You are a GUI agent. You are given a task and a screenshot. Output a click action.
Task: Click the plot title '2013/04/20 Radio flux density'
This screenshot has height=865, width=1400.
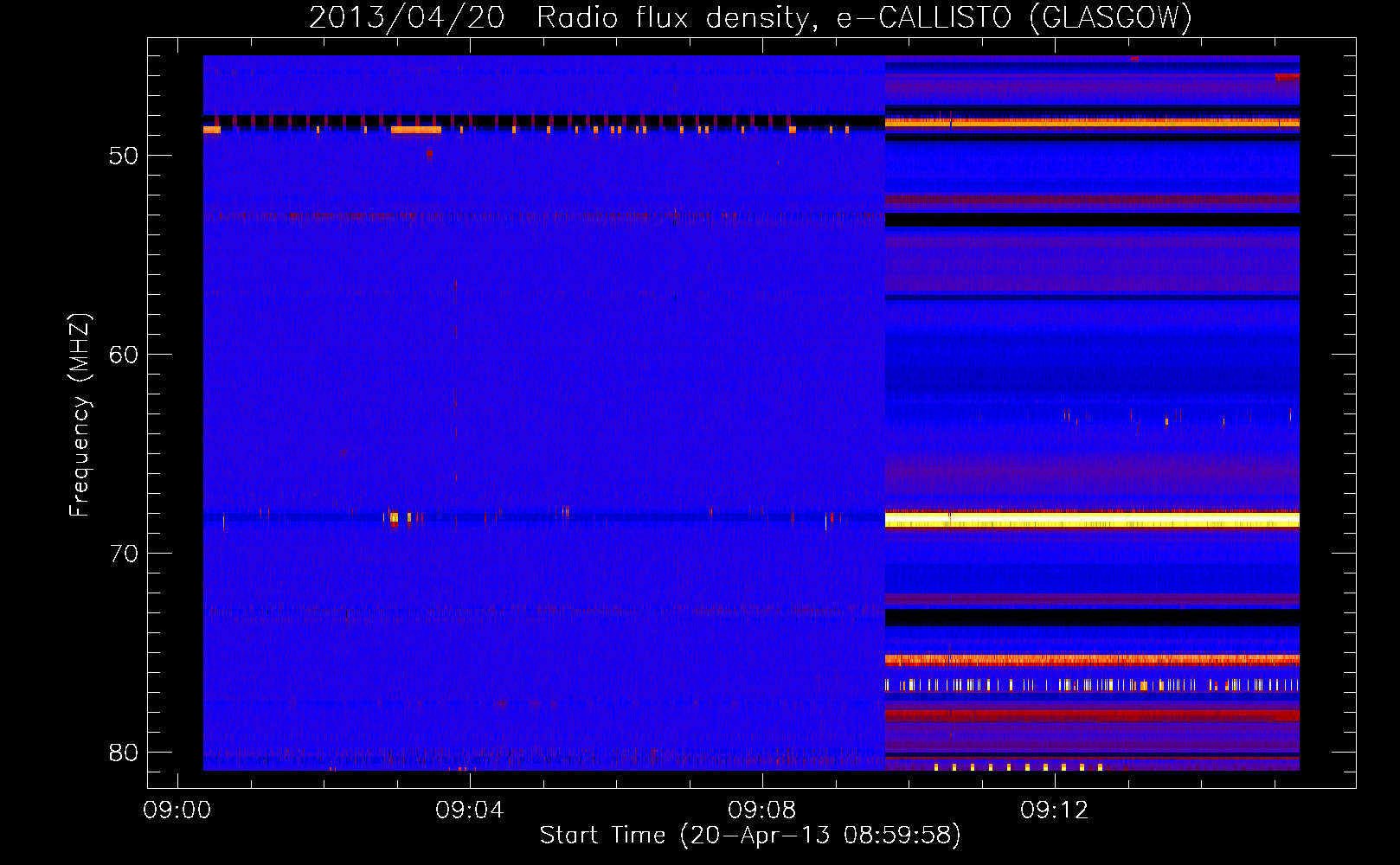560,17
